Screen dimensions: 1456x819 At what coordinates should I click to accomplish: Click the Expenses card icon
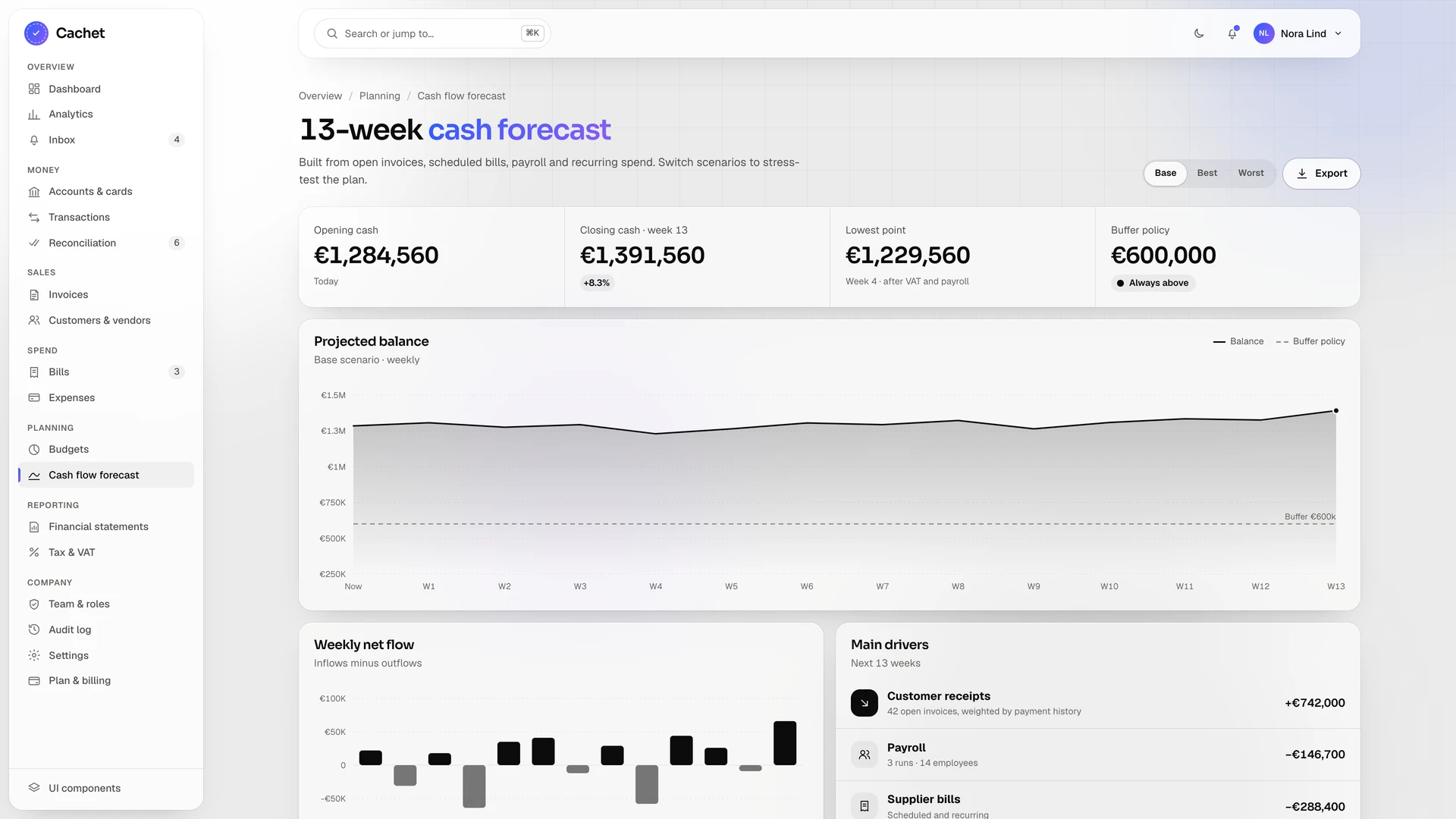click(x=34, y=398)
